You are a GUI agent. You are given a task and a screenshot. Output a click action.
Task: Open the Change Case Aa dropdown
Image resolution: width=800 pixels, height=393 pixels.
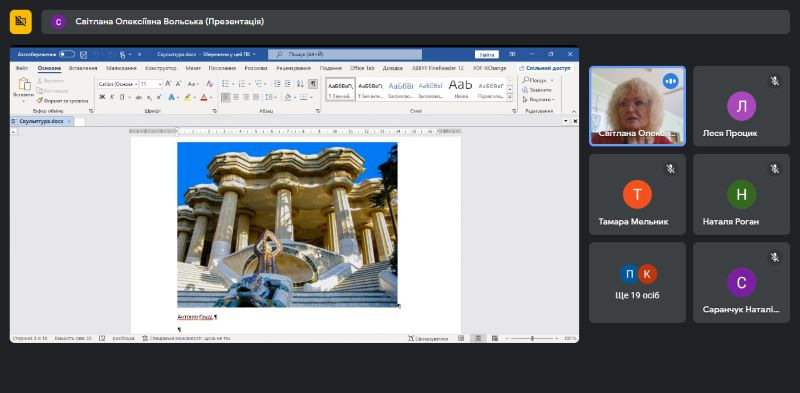click(x=193, y=84)
